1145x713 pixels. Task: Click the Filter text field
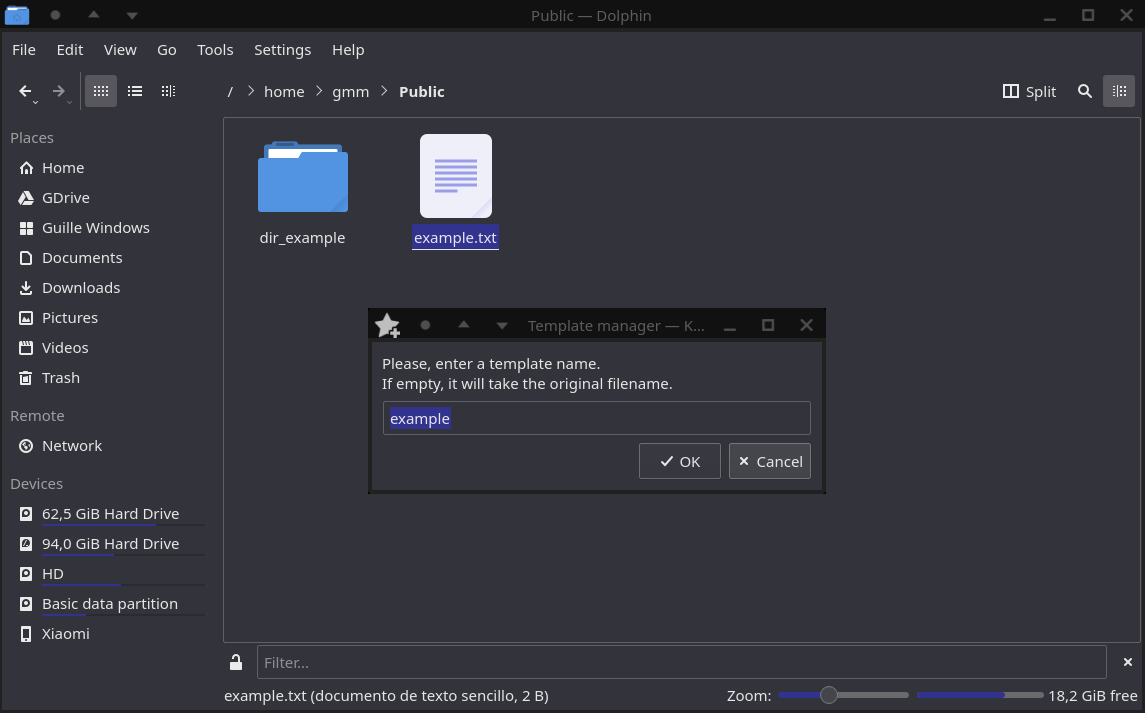point(681,663)
